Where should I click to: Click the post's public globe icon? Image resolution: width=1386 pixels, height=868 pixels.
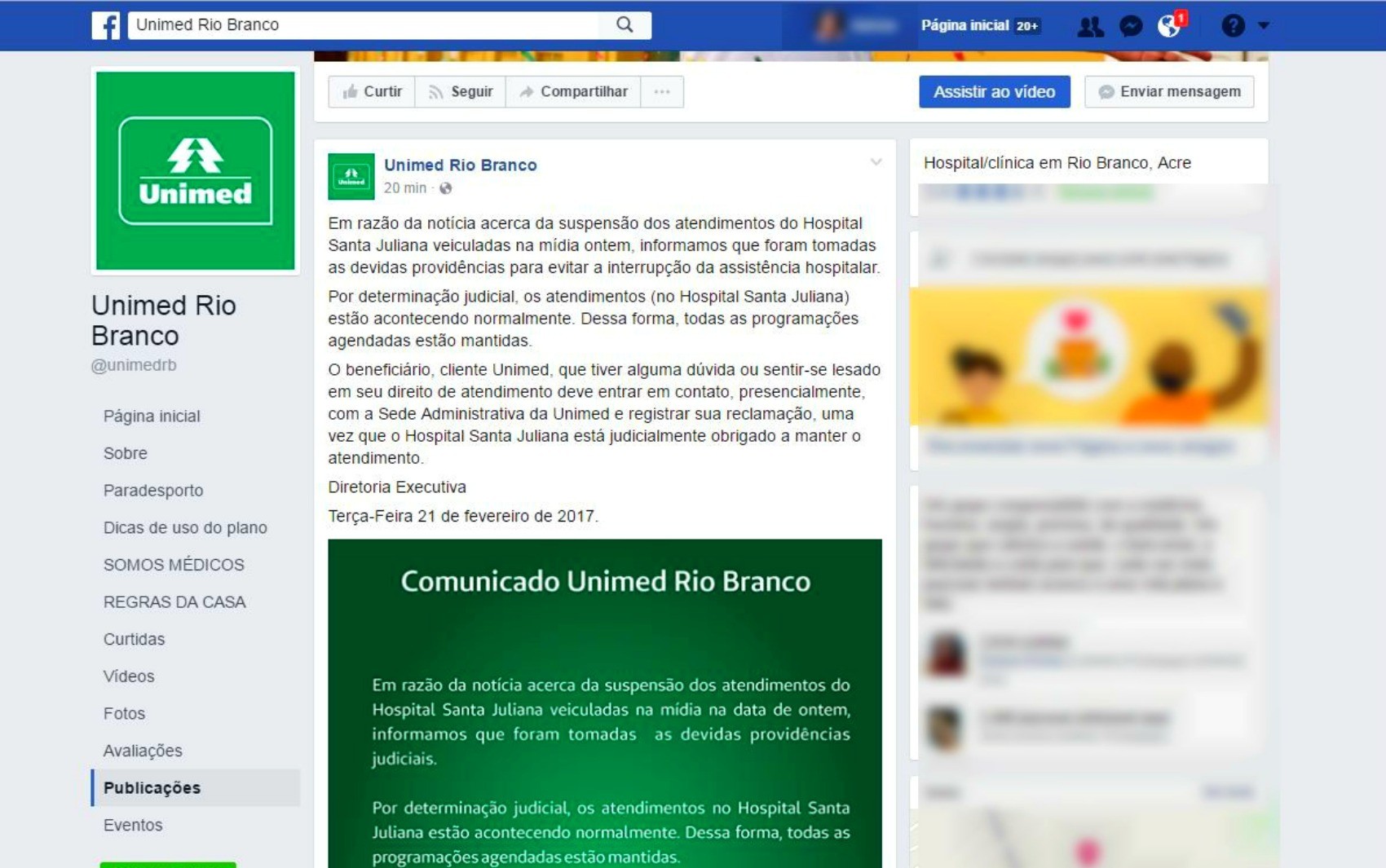click(445, 188)
